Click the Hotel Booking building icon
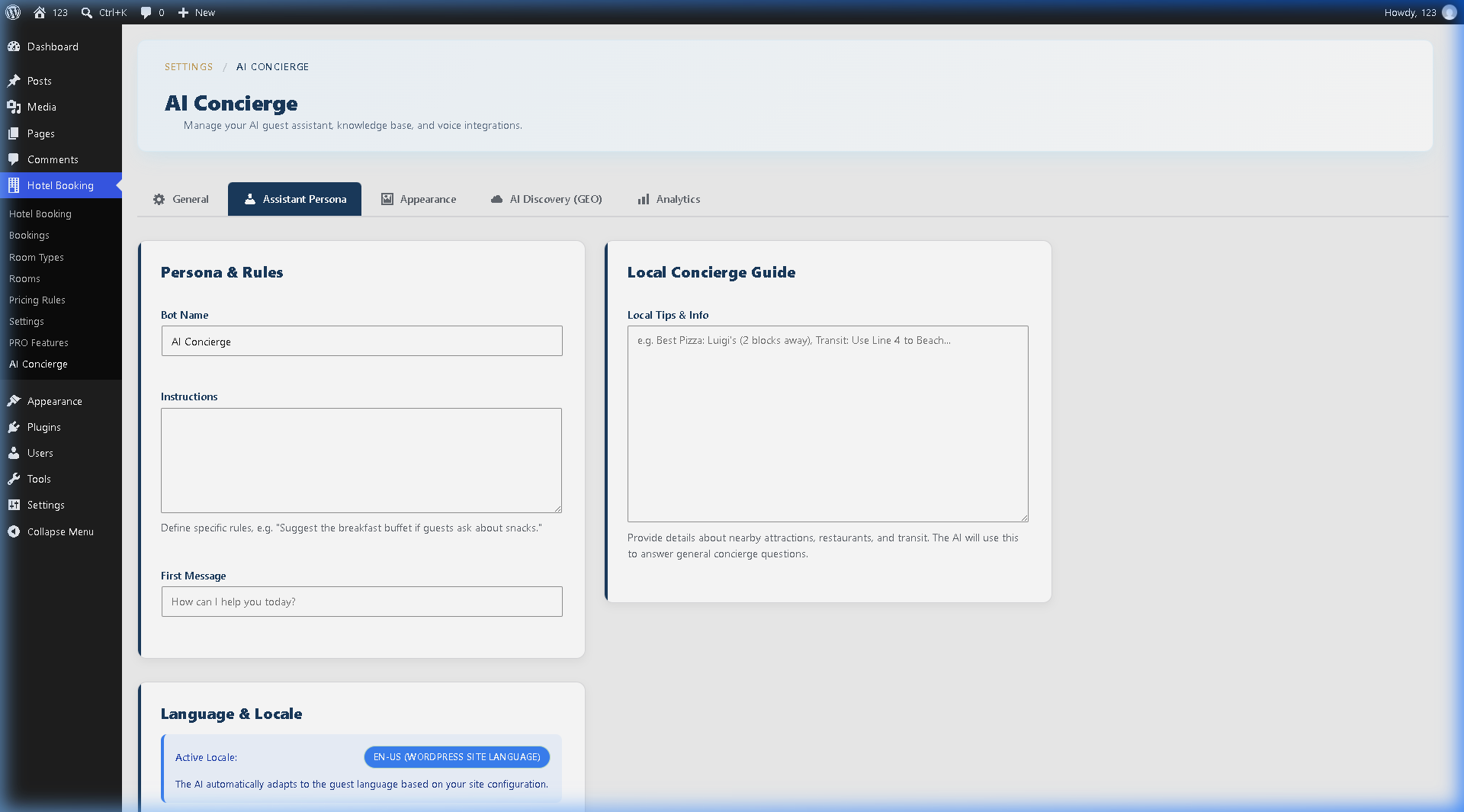1464x812 pixels. [14, 185]
